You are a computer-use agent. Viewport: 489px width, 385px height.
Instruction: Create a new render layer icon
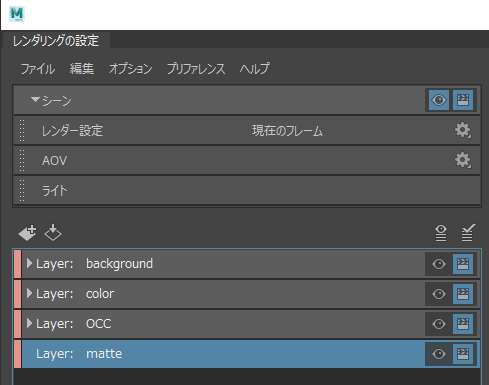click(27, 233)
